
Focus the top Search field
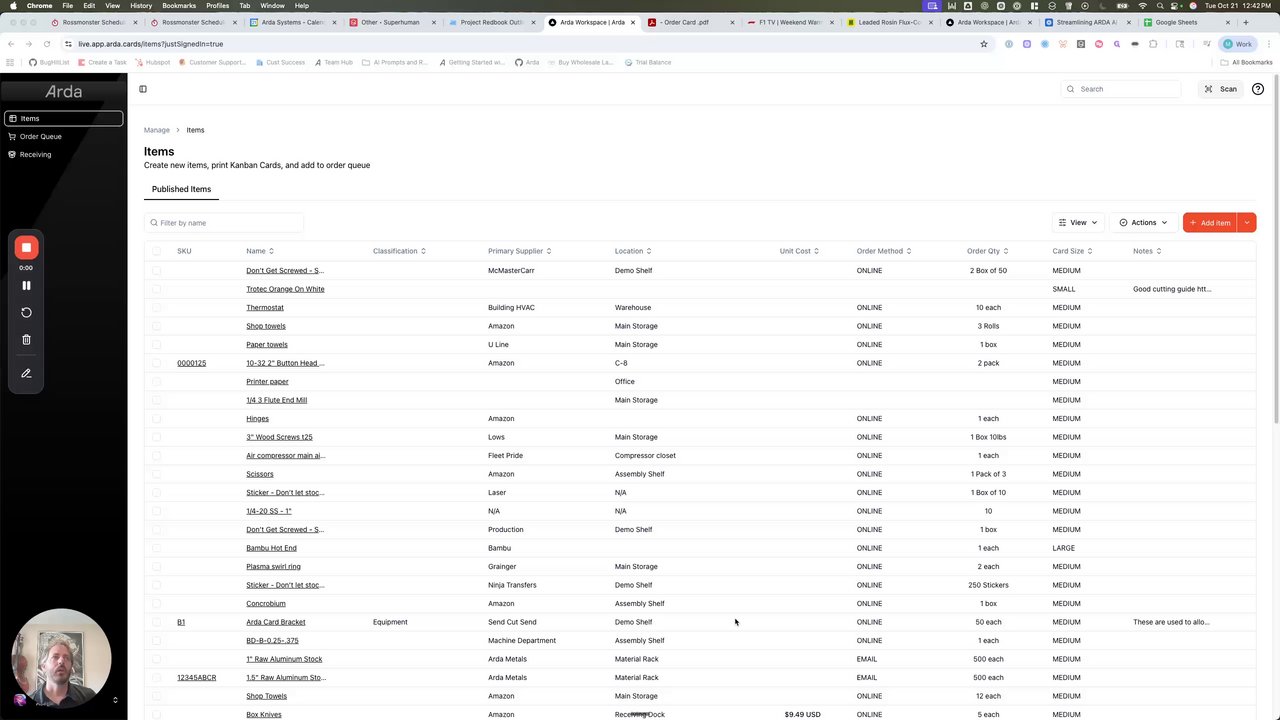click(1121, 89)
